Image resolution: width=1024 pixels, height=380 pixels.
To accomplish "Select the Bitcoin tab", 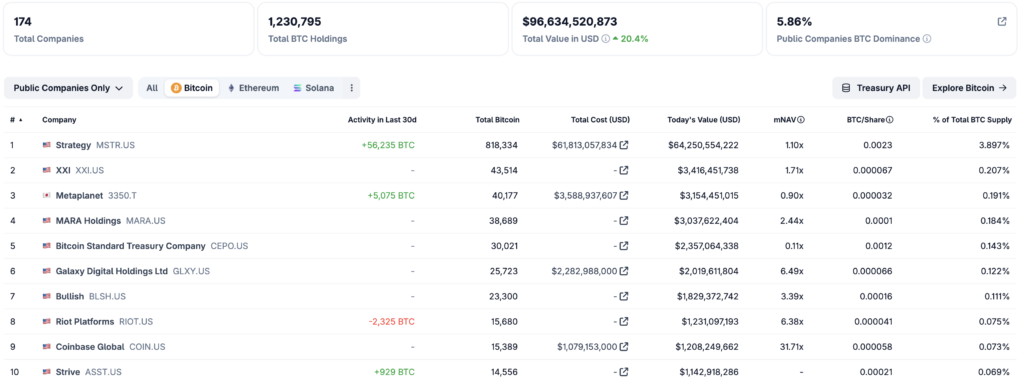I will coord(192,87).
